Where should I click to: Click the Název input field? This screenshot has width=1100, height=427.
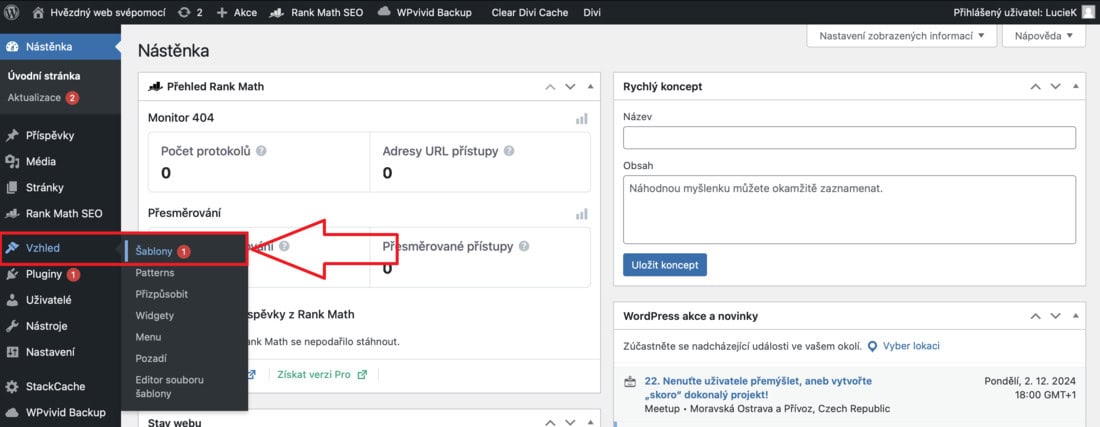point(849,137)
